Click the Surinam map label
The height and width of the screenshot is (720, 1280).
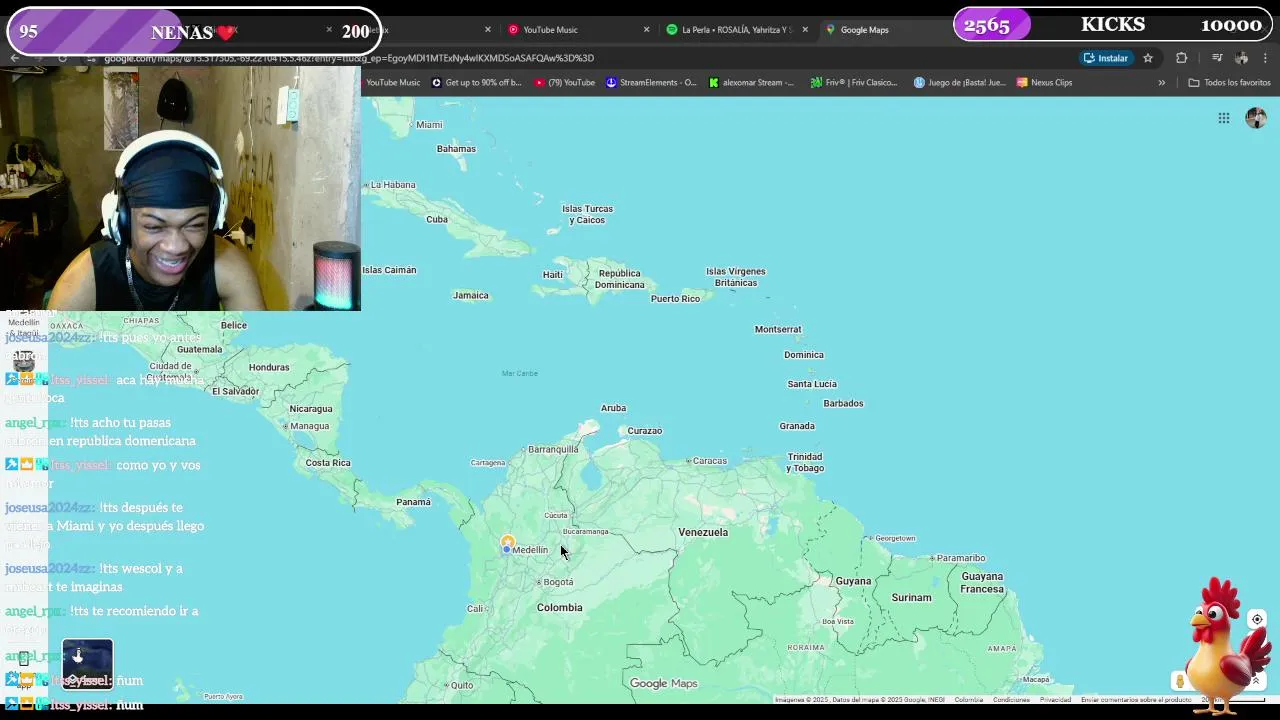(x=911, y=598)
